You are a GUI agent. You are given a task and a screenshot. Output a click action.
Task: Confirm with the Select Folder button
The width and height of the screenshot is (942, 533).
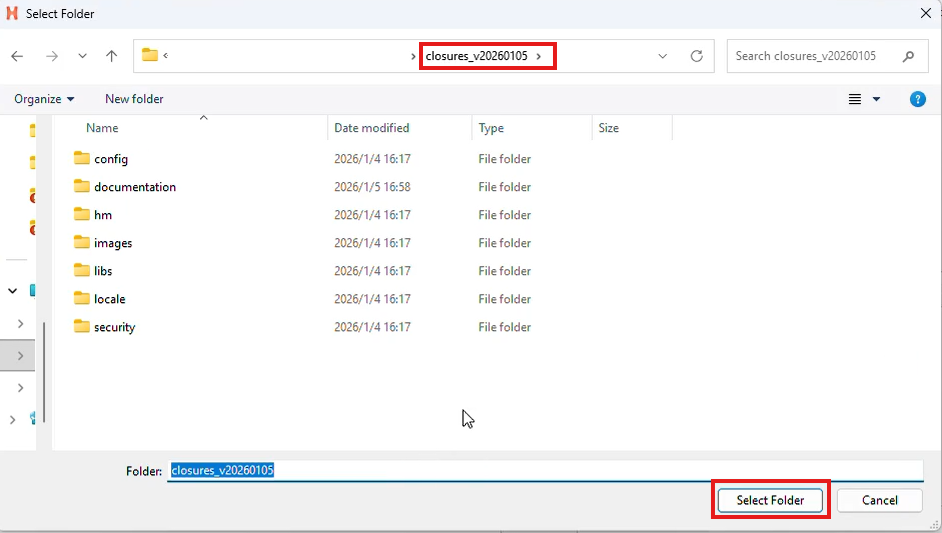point(770,500)
